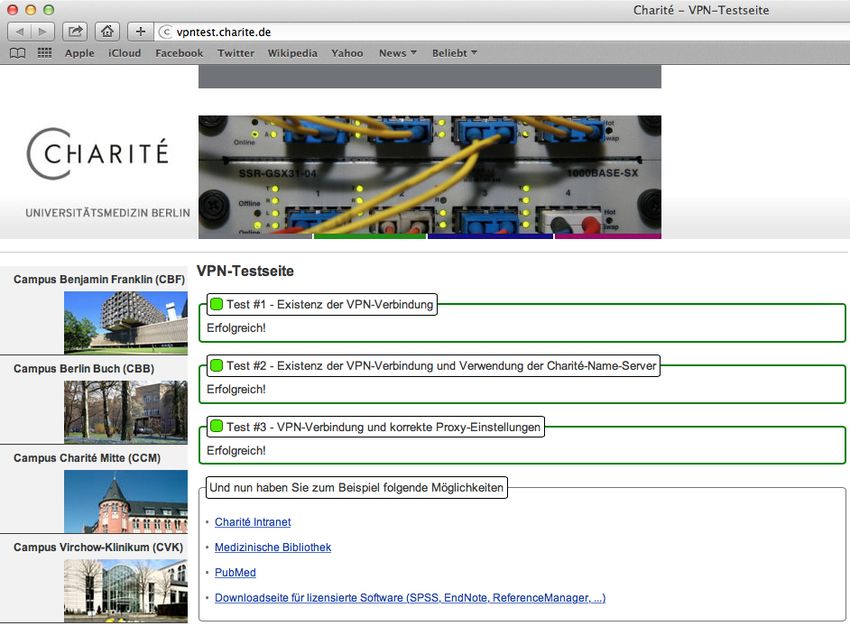This screenshot has height=626, width=850.
Task: Click the Campus Benjamin Franklin building photo
Action: pyautogui.click(x=126, y=322)
